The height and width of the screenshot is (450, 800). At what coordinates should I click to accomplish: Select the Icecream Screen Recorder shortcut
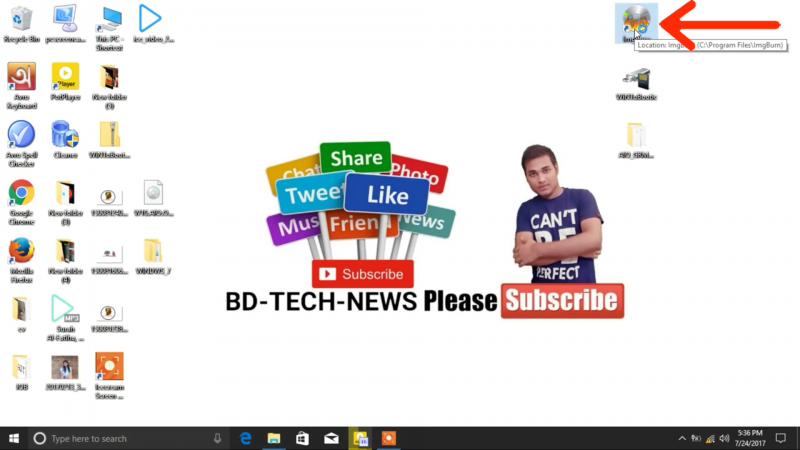[109, 377]
